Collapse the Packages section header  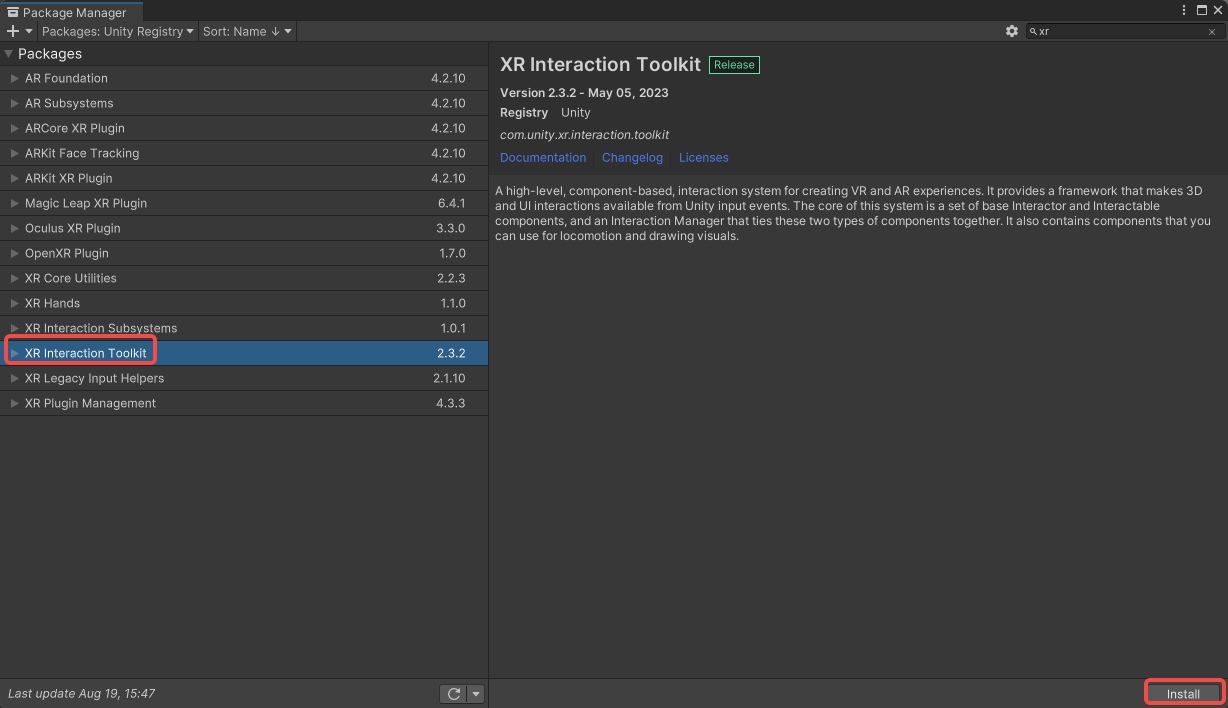point(9,54)
